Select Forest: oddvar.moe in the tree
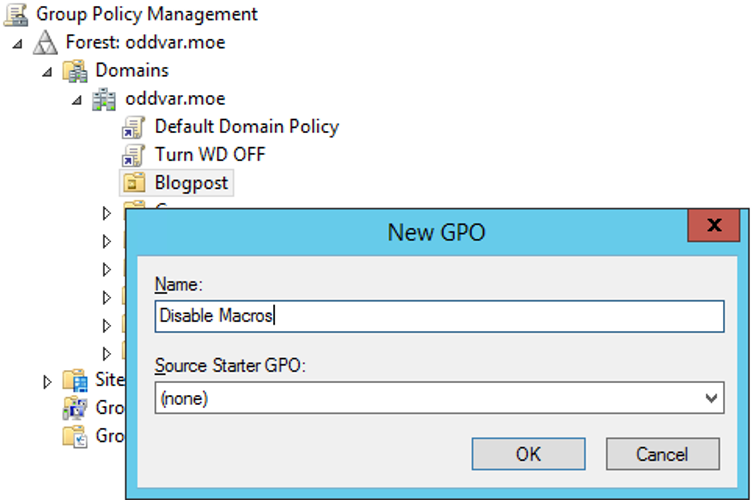Image resolution: width=756 pixels, height=502 pixels. click(x=146, y=42)
